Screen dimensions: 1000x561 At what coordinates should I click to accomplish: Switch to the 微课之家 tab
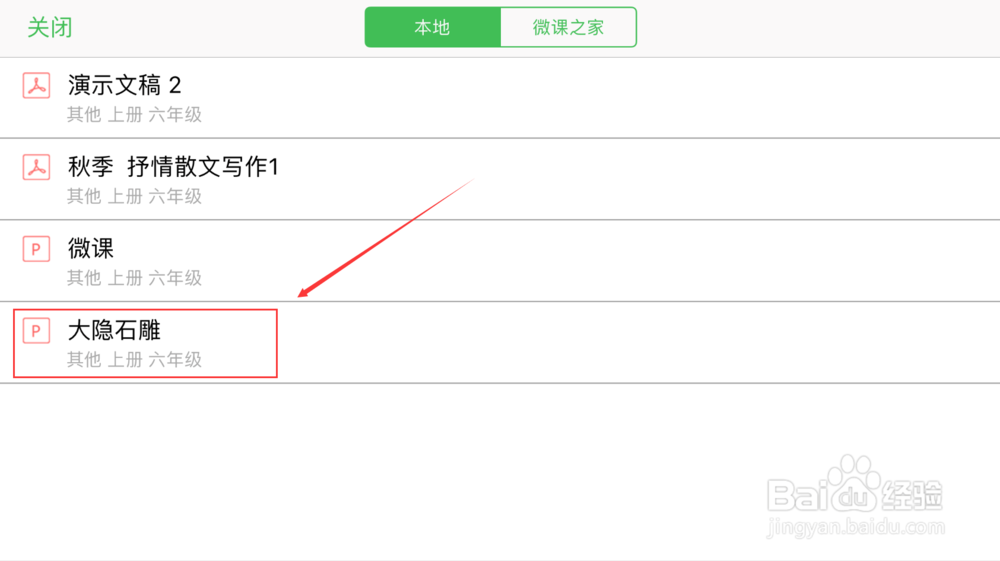click(568, 27)
